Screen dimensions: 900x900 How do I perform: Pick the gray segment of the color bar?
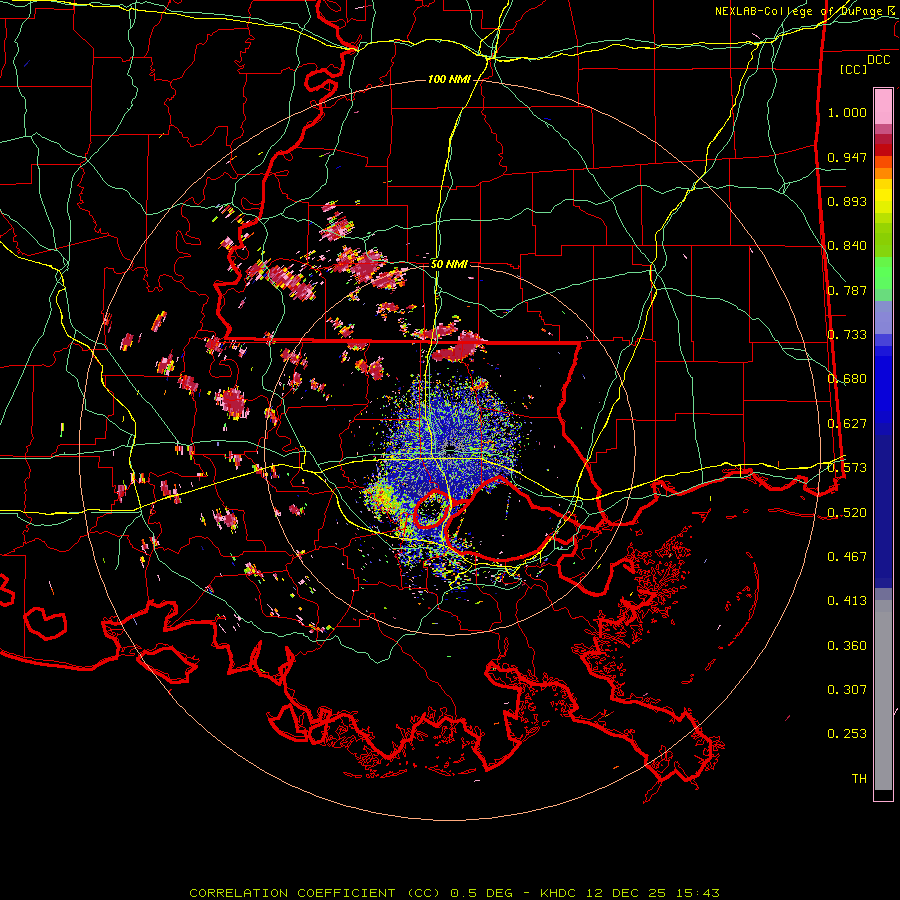[x=883, y=695]
